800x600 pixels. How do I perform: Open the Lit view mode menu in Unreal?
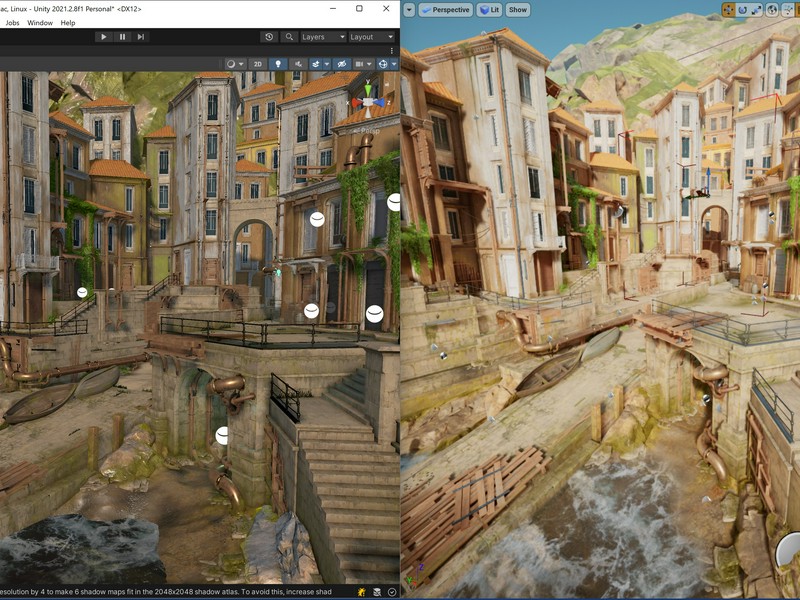point(490,10)
